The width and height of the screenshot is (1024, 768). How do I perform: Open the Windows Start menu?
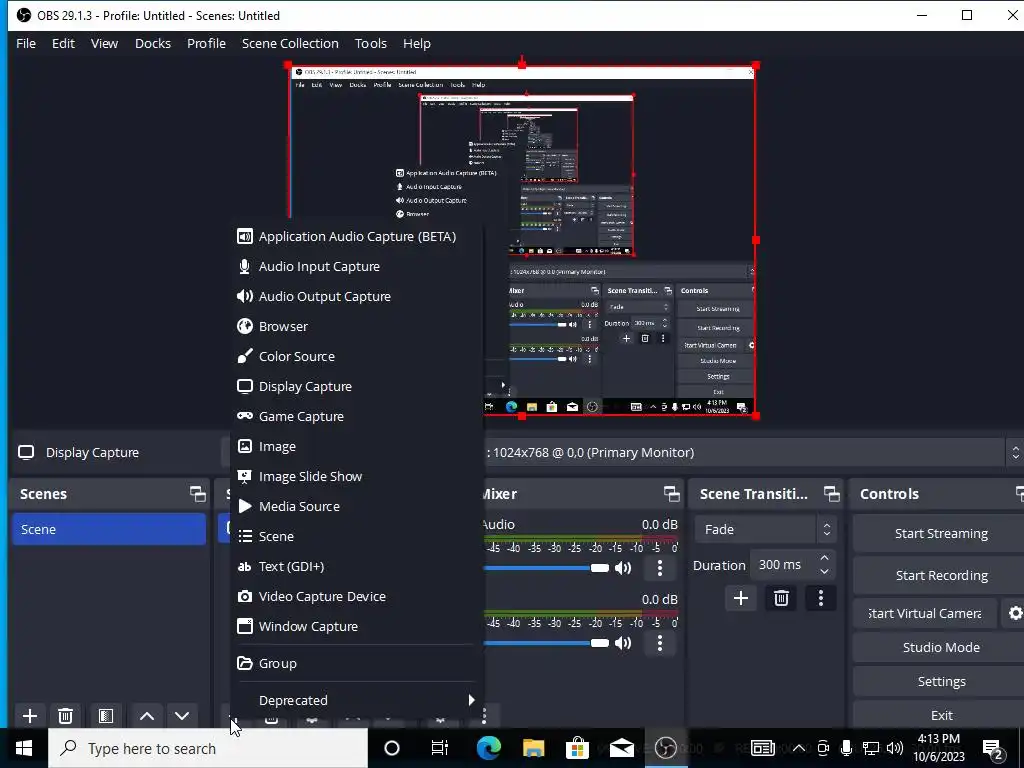[24, 748]
